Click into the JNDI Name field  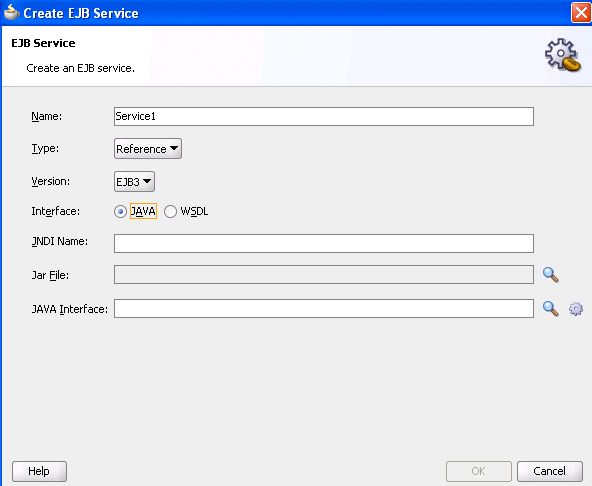coord(324,243)
